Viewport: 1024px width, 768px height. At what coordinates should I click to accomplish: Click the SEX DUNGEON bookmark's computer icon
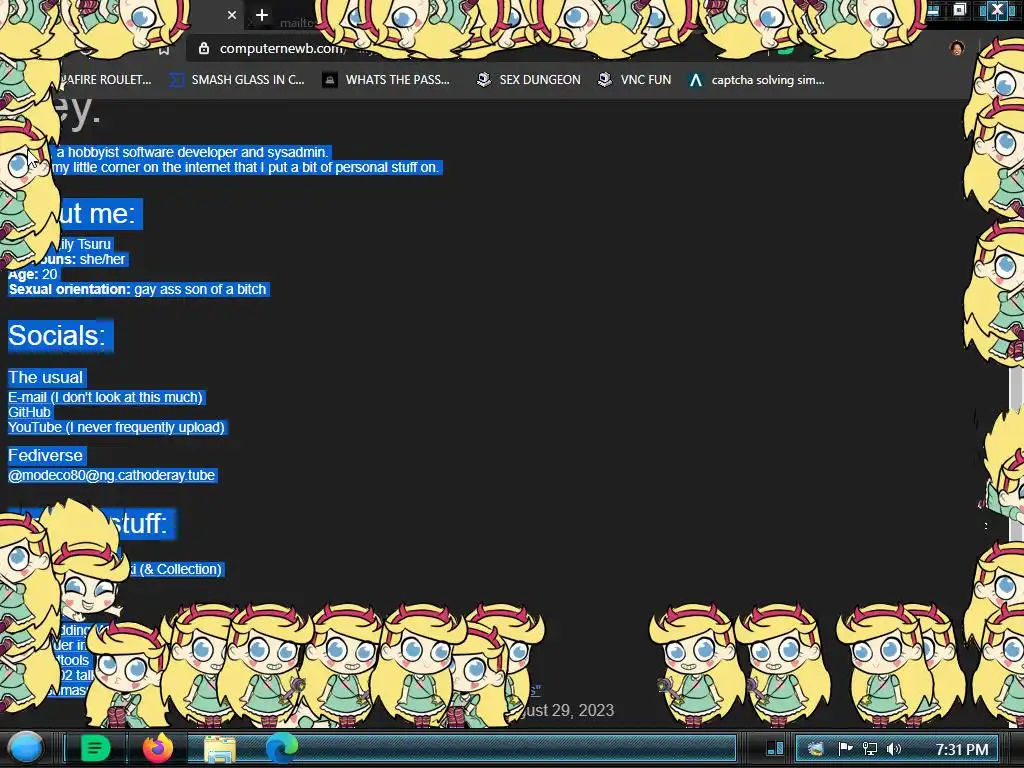(x=483, y=80)
